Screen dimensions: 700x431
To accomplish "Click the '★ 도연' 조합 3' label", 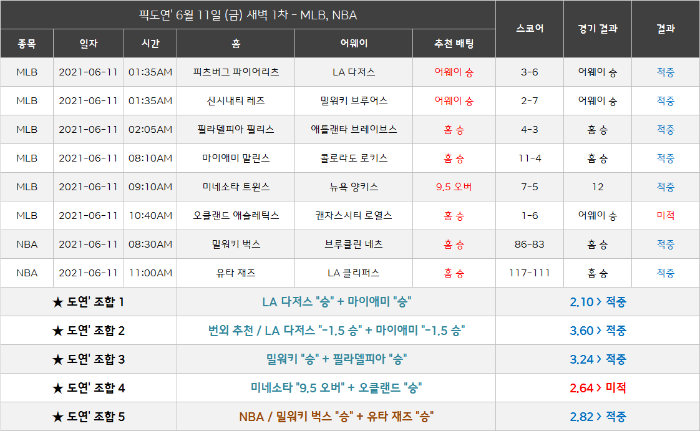I will pyautogui.click(x=88, y=360).
